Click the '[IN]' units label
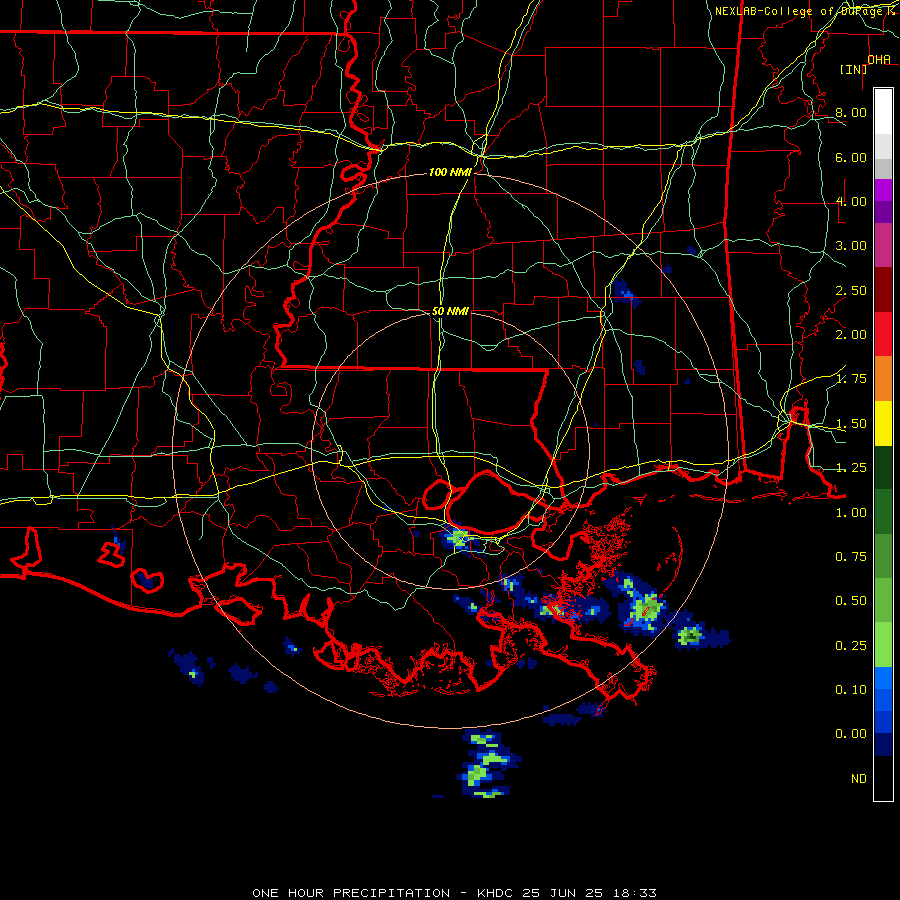The height and width of the screenshot is (900, 900). point(854,69)
